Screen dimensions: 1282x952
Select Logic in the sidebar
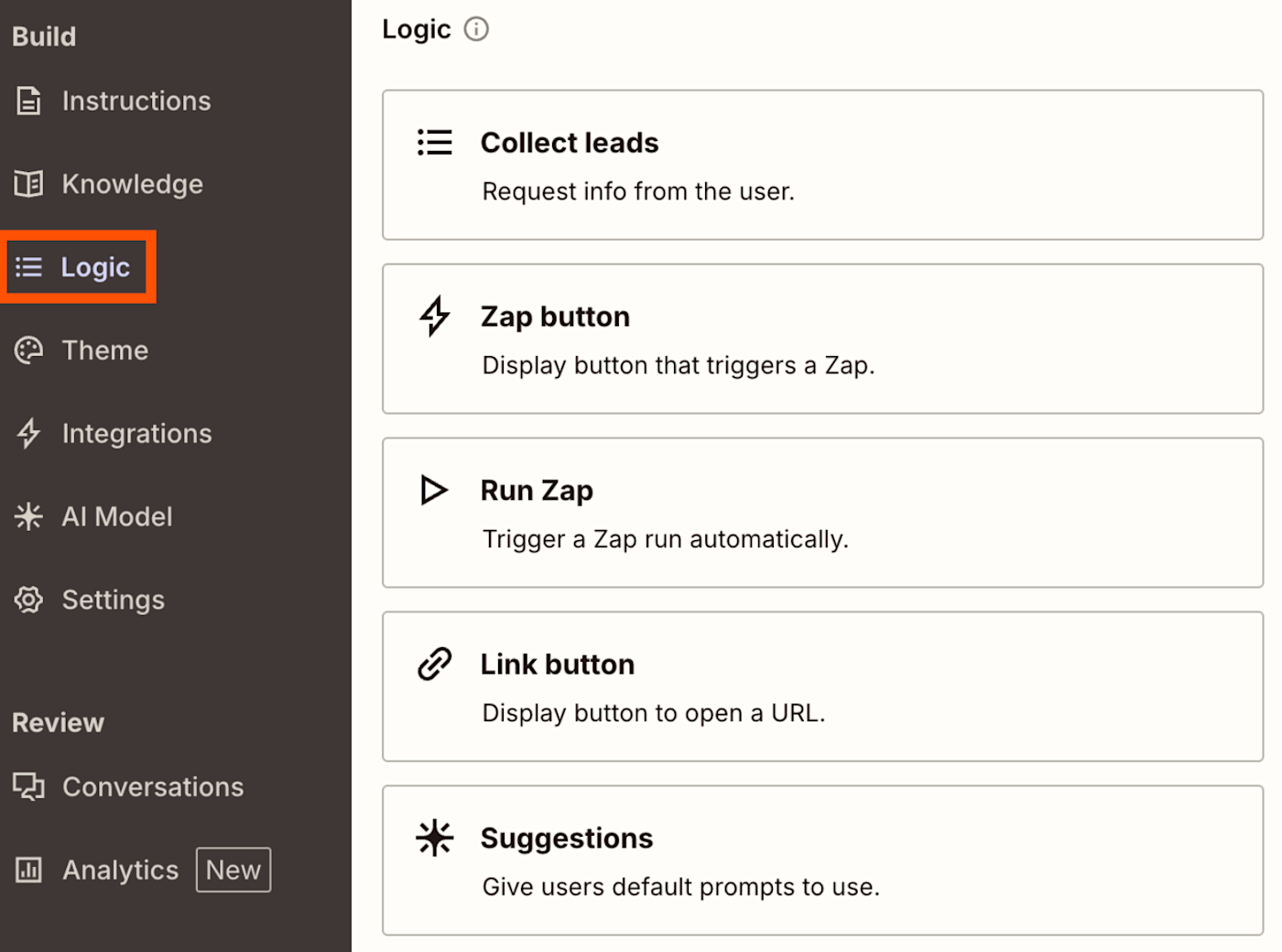pyautogui.click(x=95, y=267)
